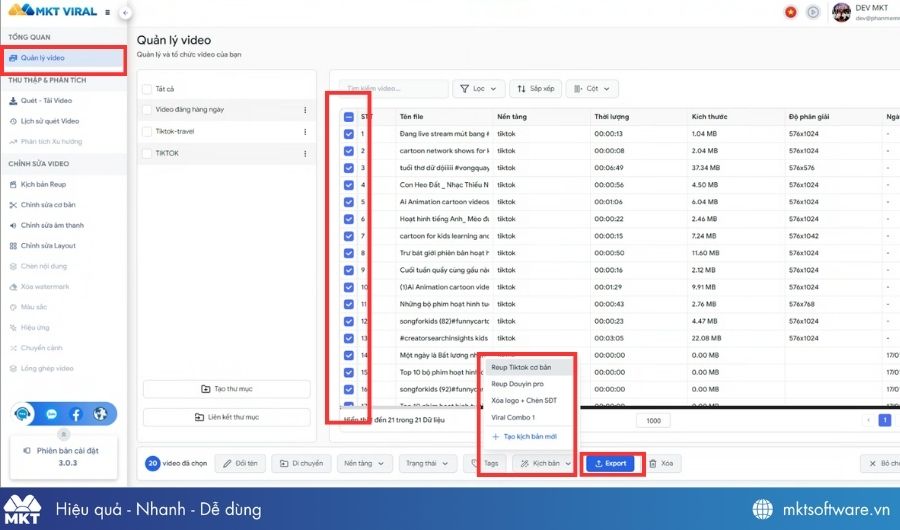Click the Export button

[x=610, y=463]
